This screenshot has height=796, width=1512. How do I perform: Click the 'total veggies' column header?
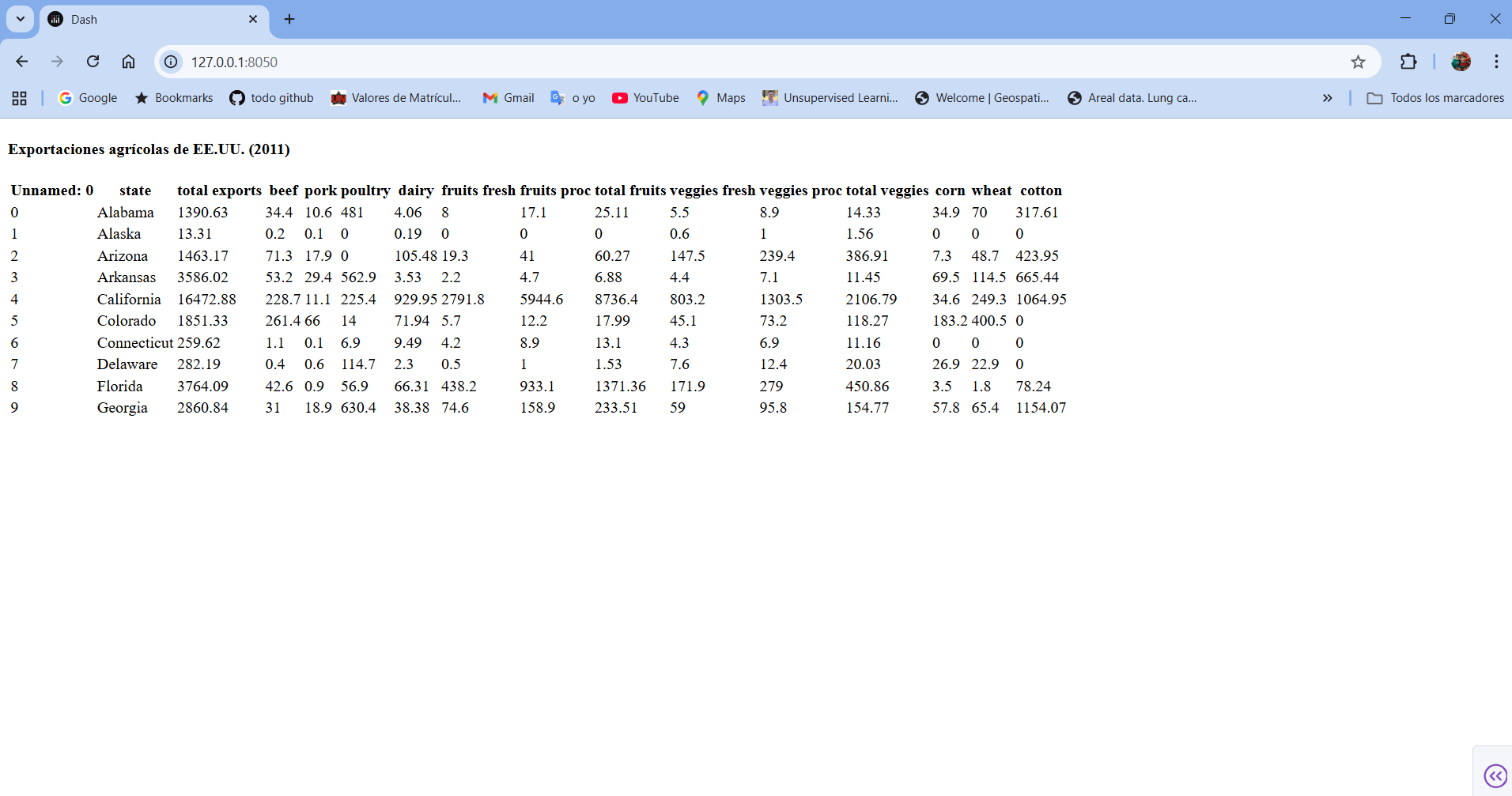tap(887, 191)
